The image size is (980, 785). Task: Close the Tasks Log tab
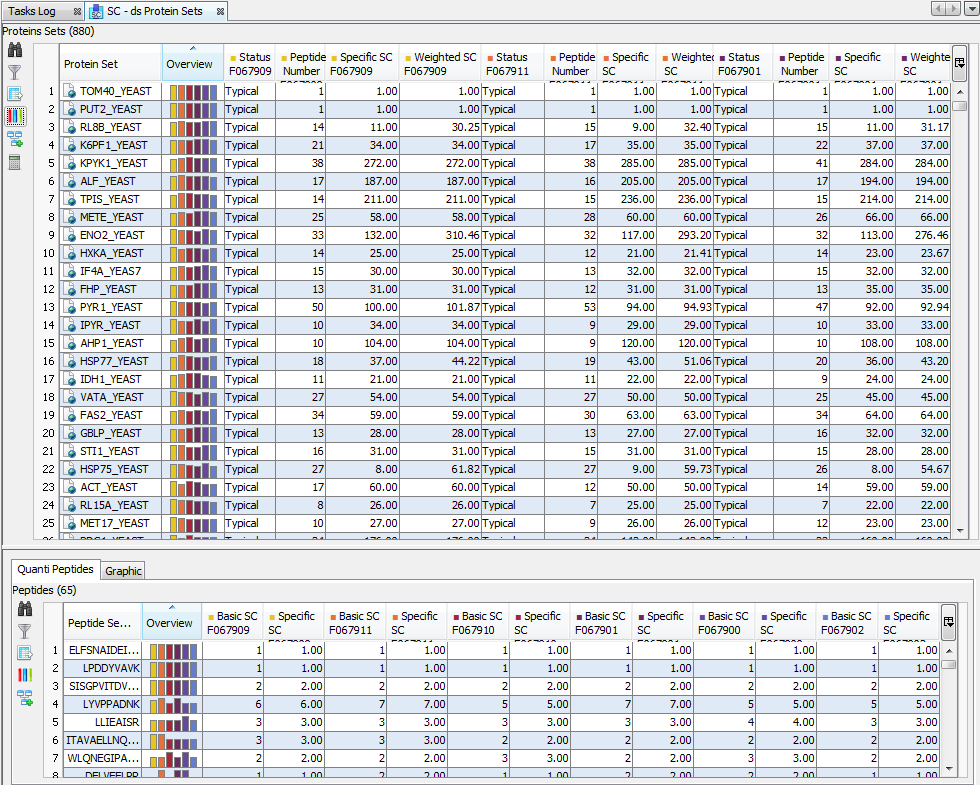pyautogui.click(x=76, y=11)
